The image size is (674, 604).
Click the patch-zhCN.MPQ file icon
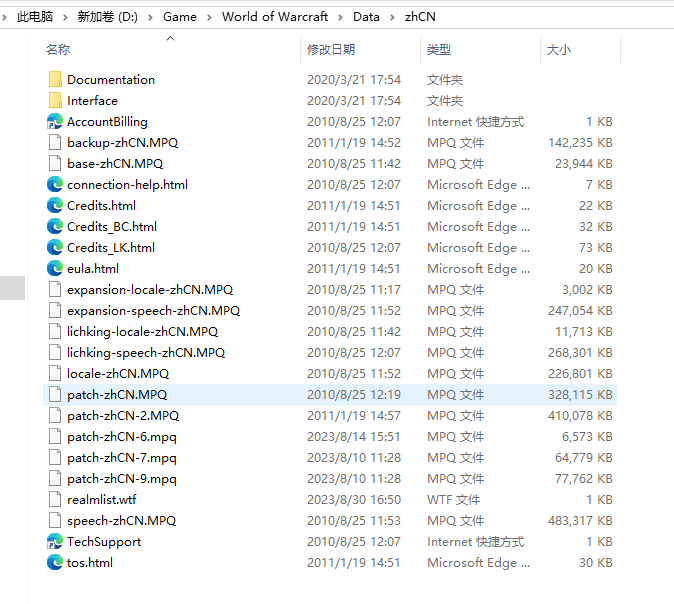(55, 395)
